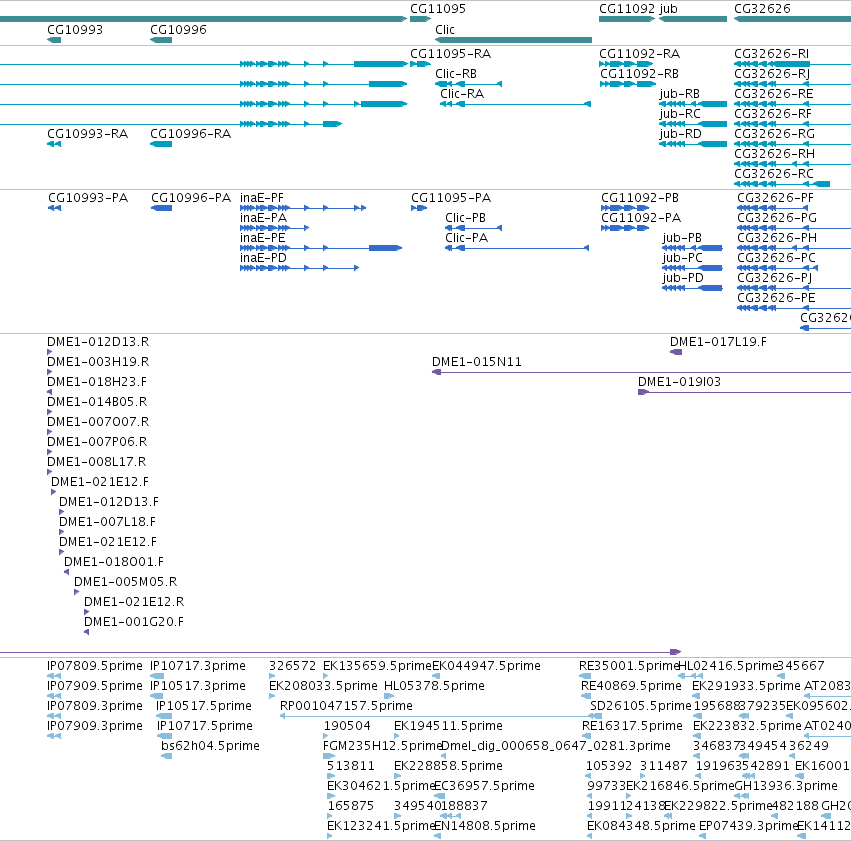
Task: Click the Clic-PB protein label
Action: click(465, 218)
